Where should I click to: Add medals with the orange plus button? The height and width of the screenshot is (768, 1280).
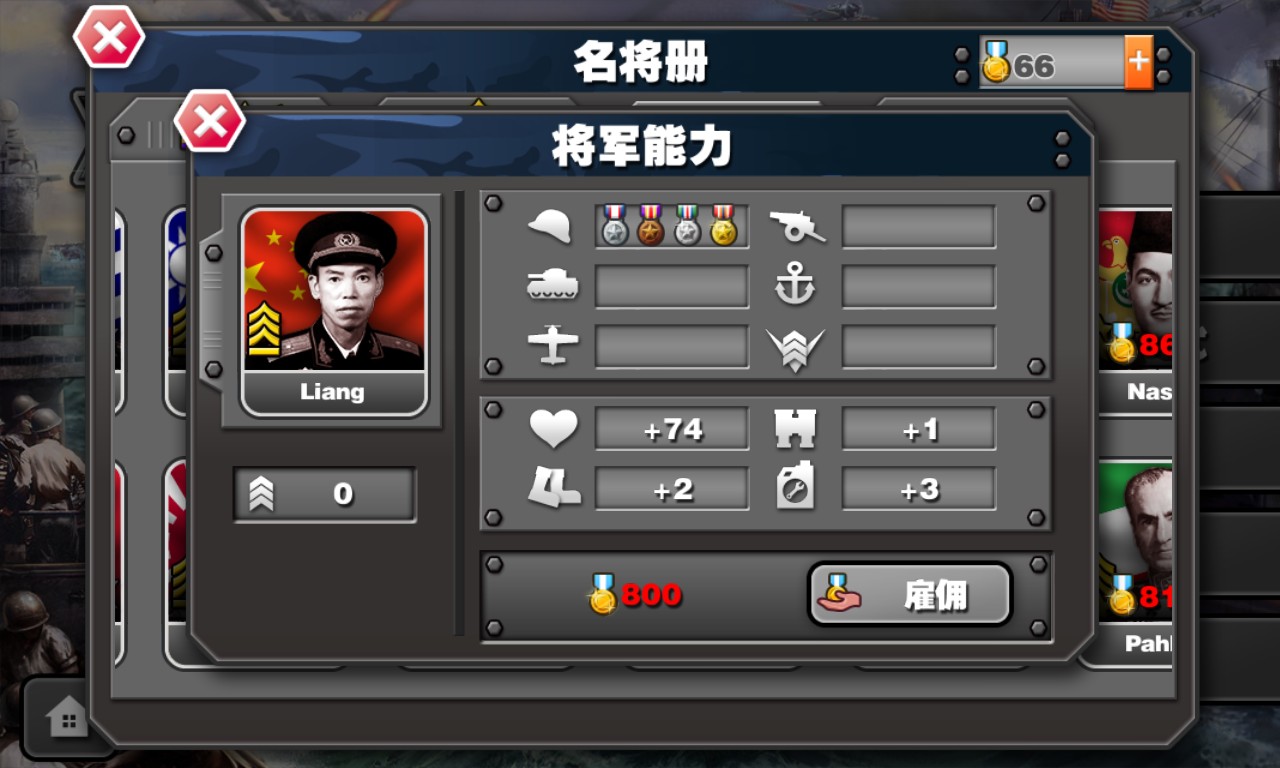point(1138,63)
